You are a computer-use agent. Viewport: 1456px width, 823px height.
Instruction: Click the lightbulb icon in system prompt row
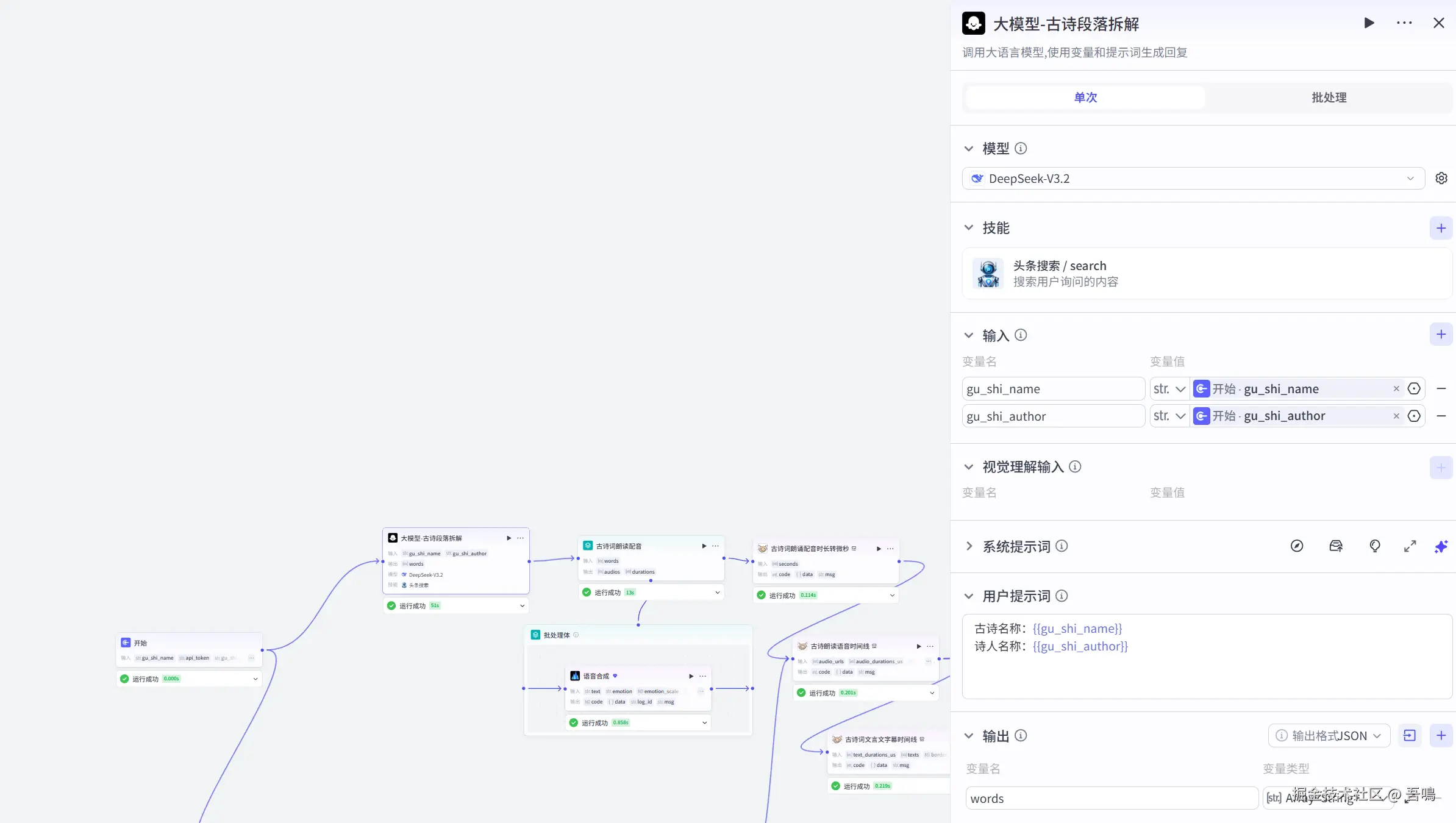1374,546
